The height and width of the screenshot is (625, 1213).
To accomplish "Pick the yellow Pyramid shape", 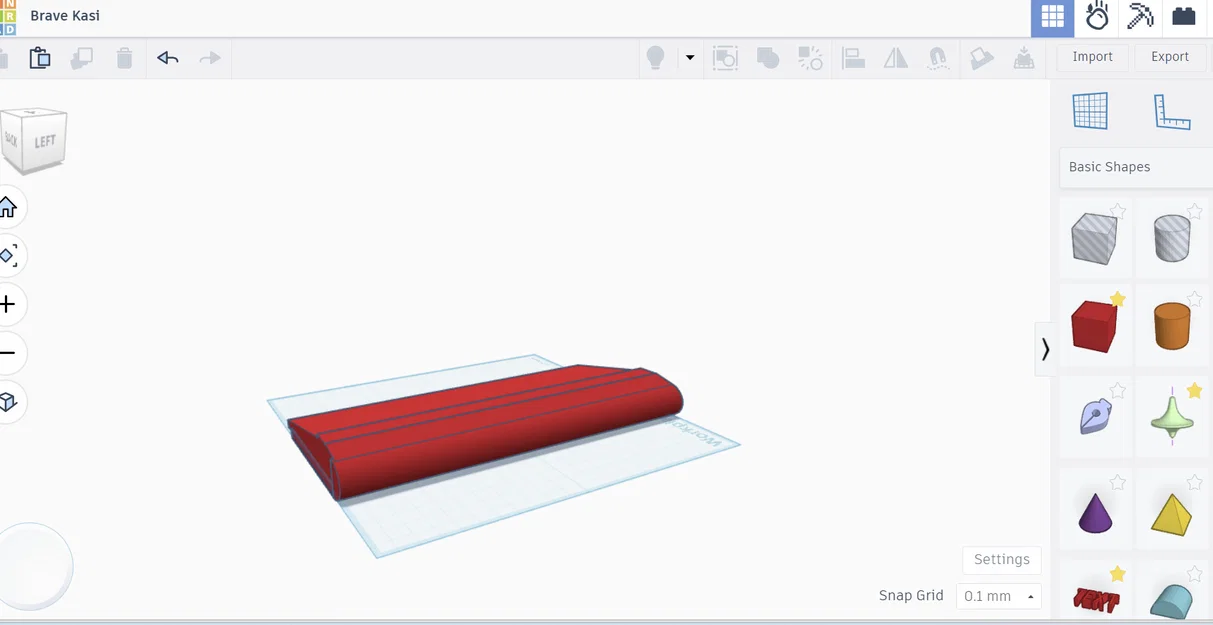I will pyautogui.click(x=1171, y=514).
